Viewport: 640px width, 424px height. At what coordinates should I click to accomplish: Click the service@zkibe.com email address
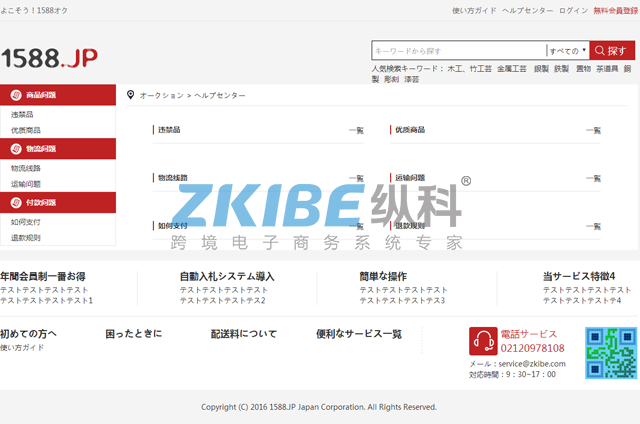pyautogui.click(x=532, y=364)
